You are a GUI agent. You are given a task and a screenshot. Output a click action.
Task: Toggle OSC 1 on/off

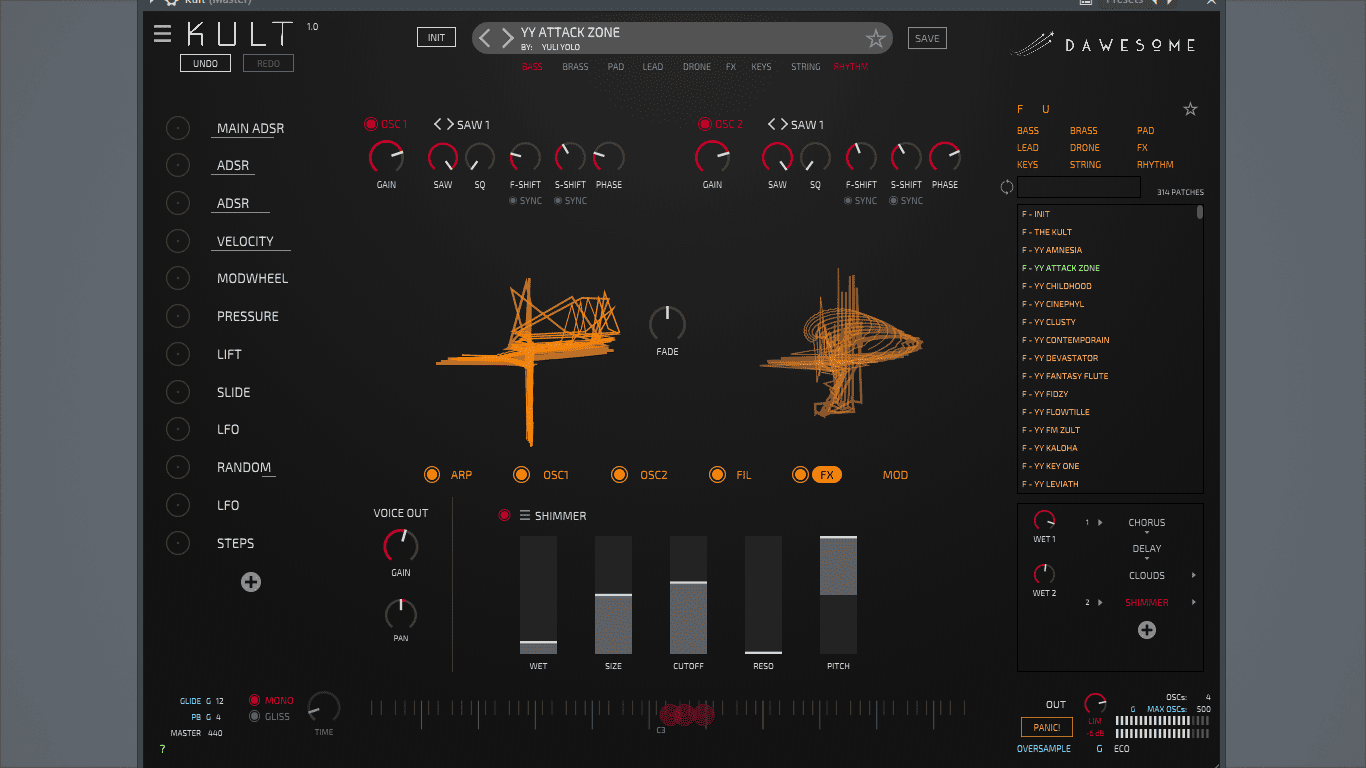point(371,125)
